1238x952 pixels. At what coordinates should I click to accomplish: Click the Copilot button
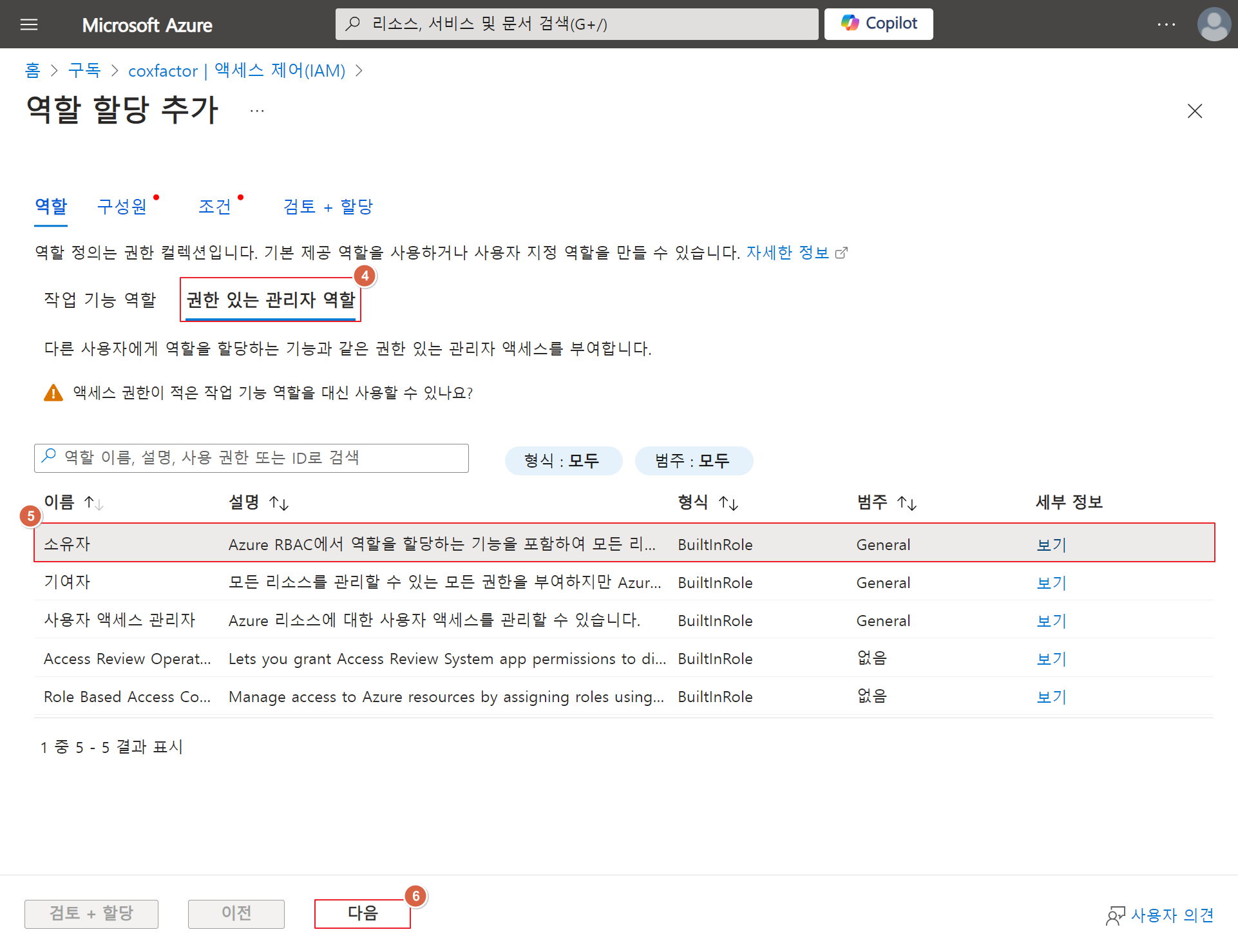click(878, 24)
